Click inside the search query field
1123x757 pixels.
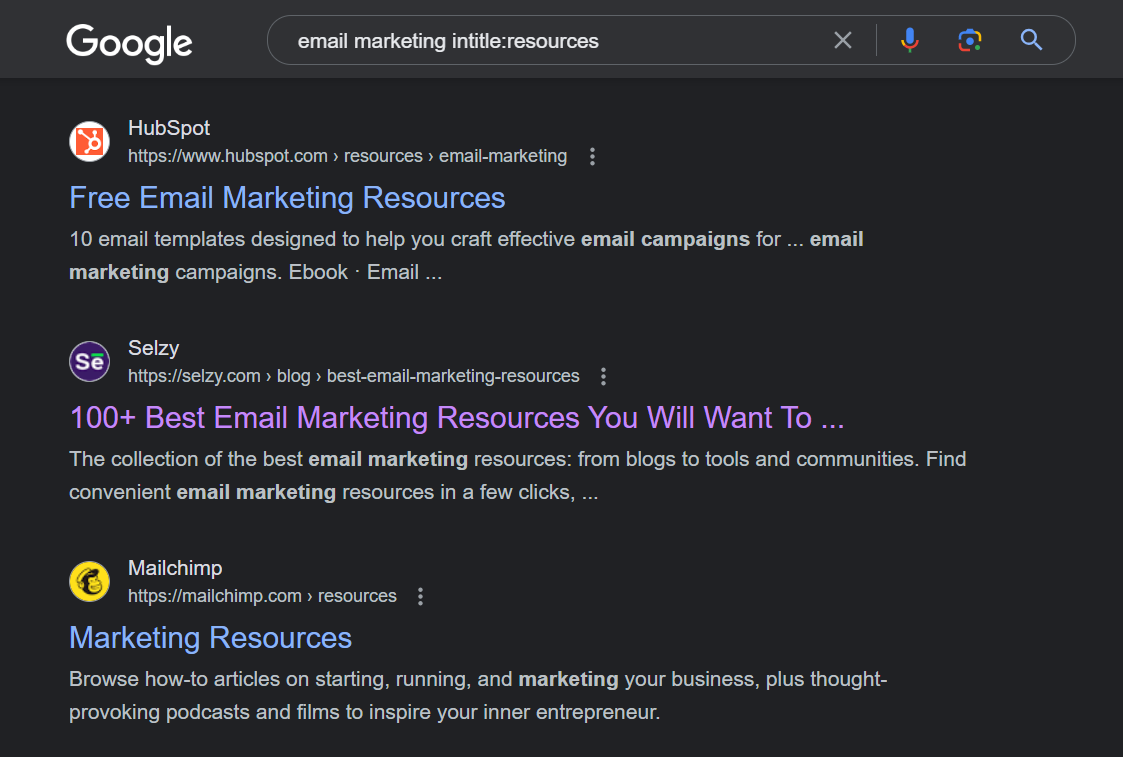pos(550,41)
